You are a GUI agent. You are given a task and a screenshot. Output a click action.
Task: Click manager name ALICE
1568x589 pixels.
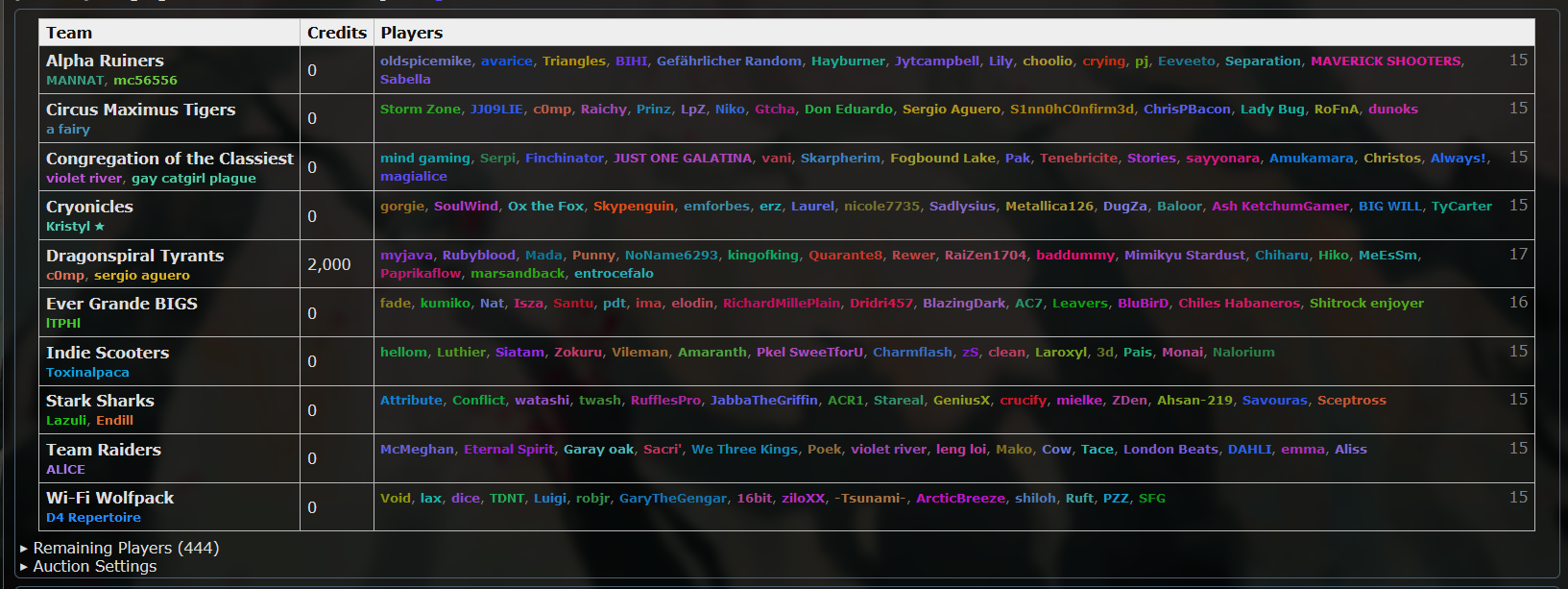tap(65, 469)
